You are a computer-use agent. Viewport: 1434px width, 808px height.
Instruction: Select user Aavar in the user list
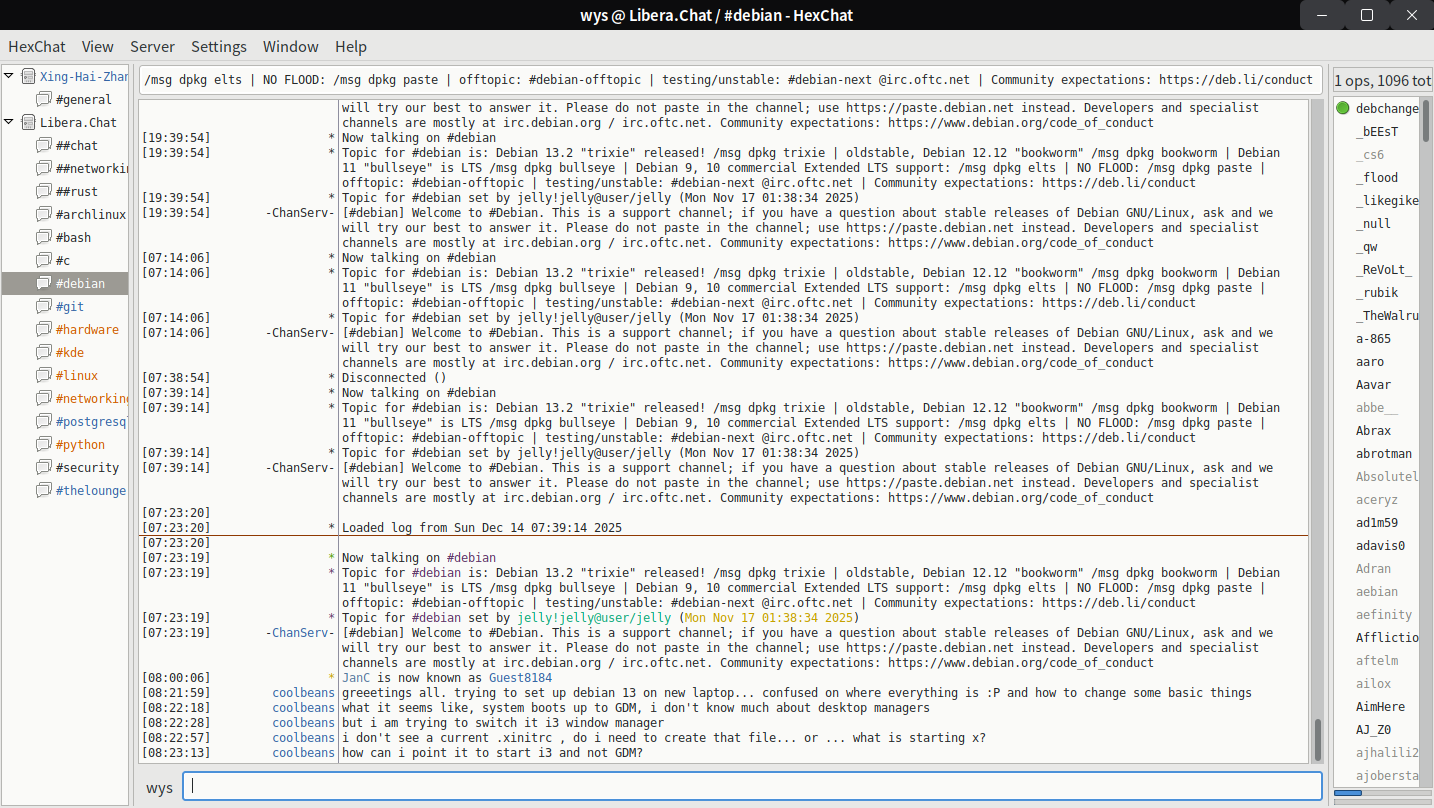click(1373, 384)
